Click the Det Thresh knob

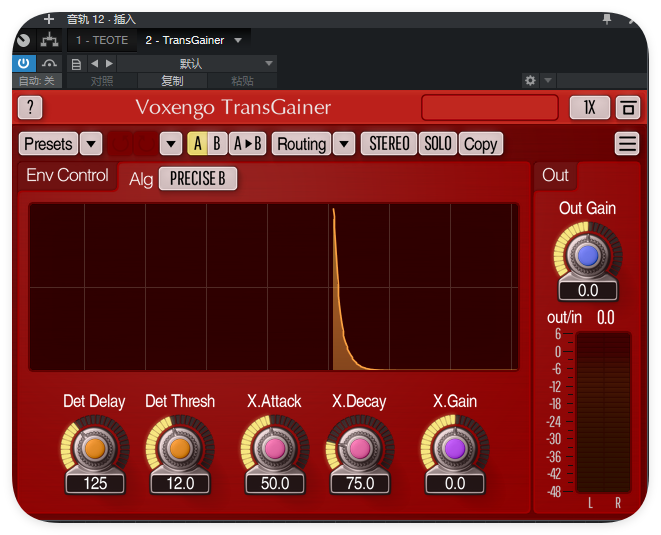click(x=180, y=448)
